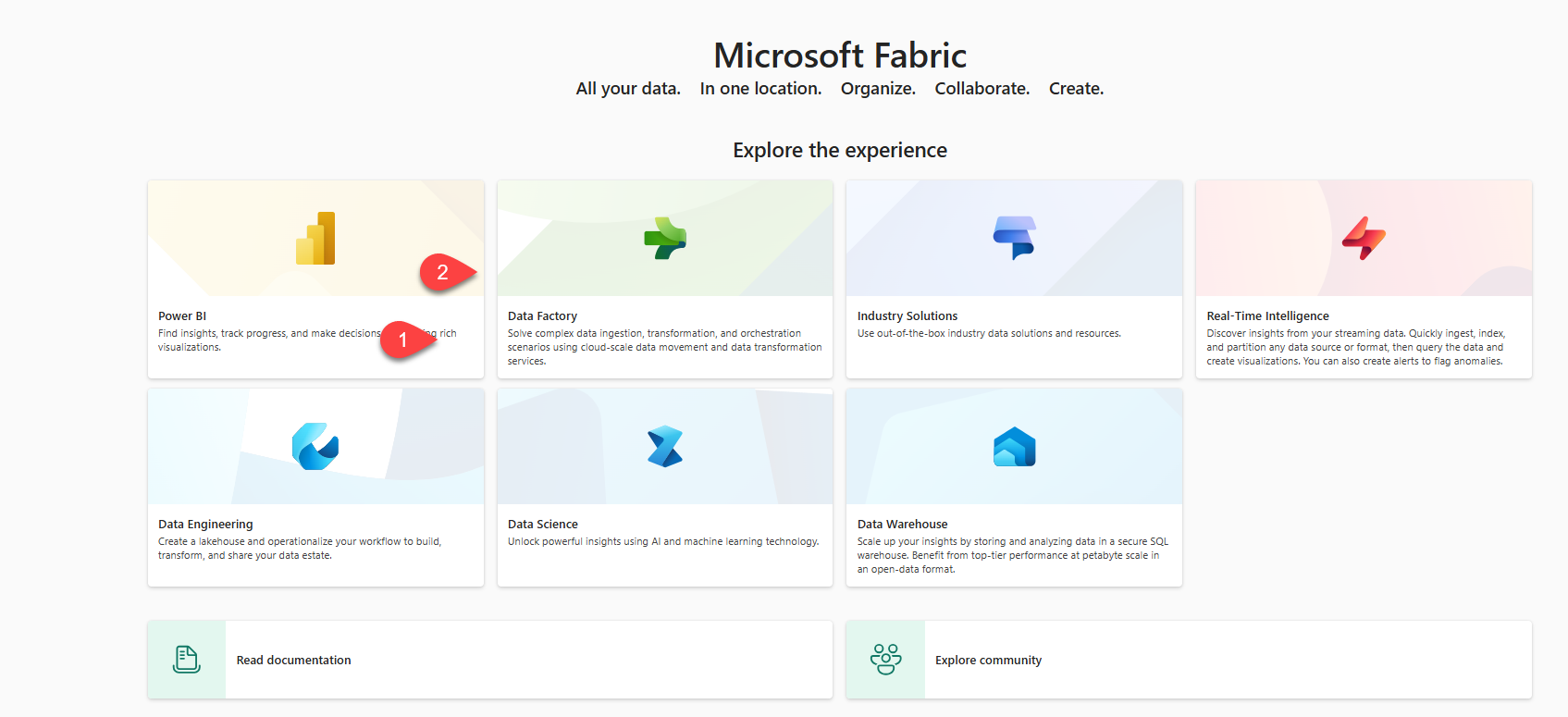Click the Data Factory description text

coord(664,347)
